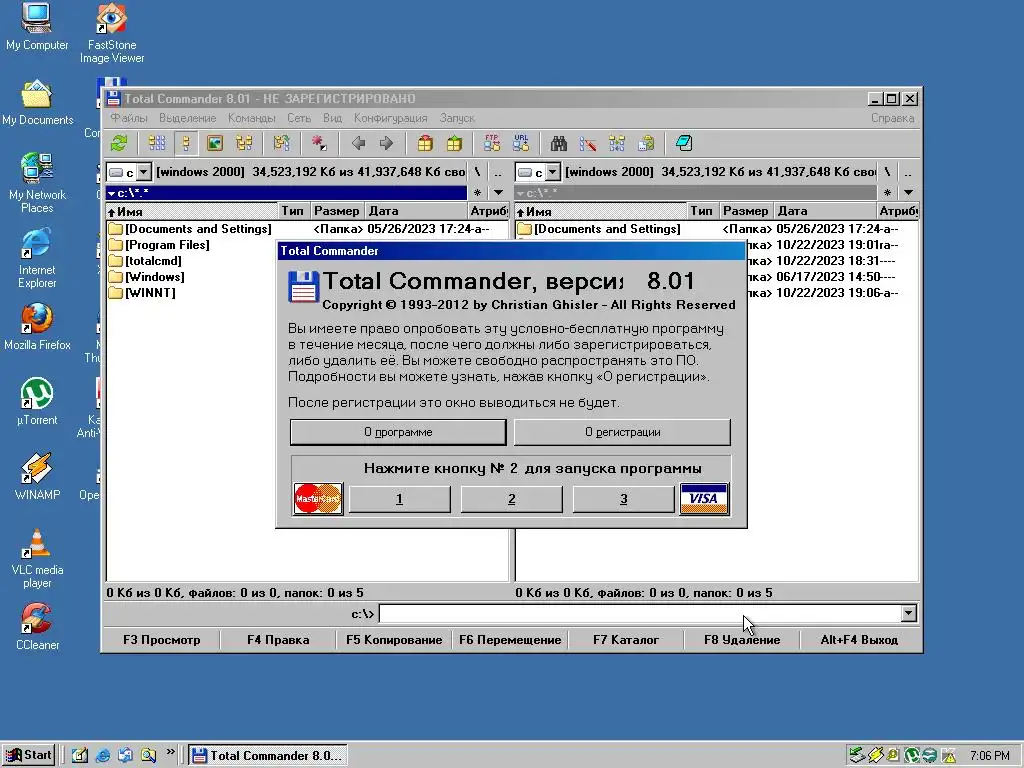Switch to brief view via toolbar icon
Screen dimensions: 1024x768
pos(157,143)
